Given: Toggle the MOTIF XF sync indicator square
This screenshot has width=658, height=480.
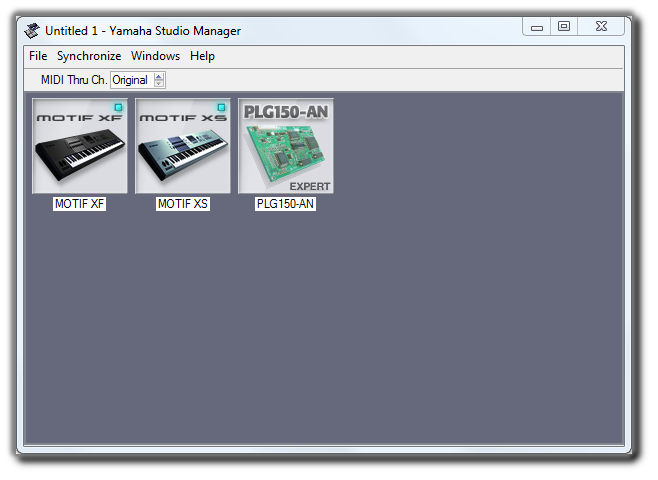Looking at the screenshot, I should tap(118, 107).
